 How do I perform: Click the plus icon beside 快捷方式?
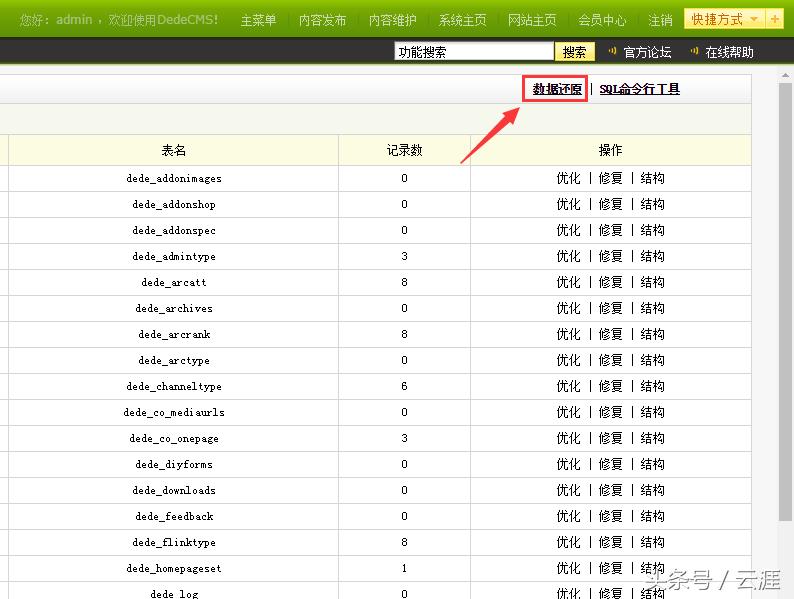point(774,19)
